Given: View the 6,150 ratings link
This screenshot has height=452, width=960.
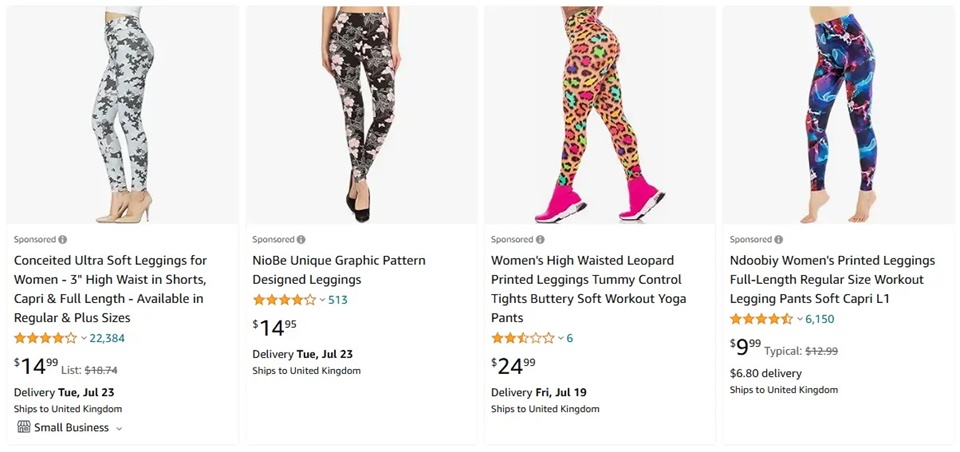Looking at the screenshot, I should 819,319.
